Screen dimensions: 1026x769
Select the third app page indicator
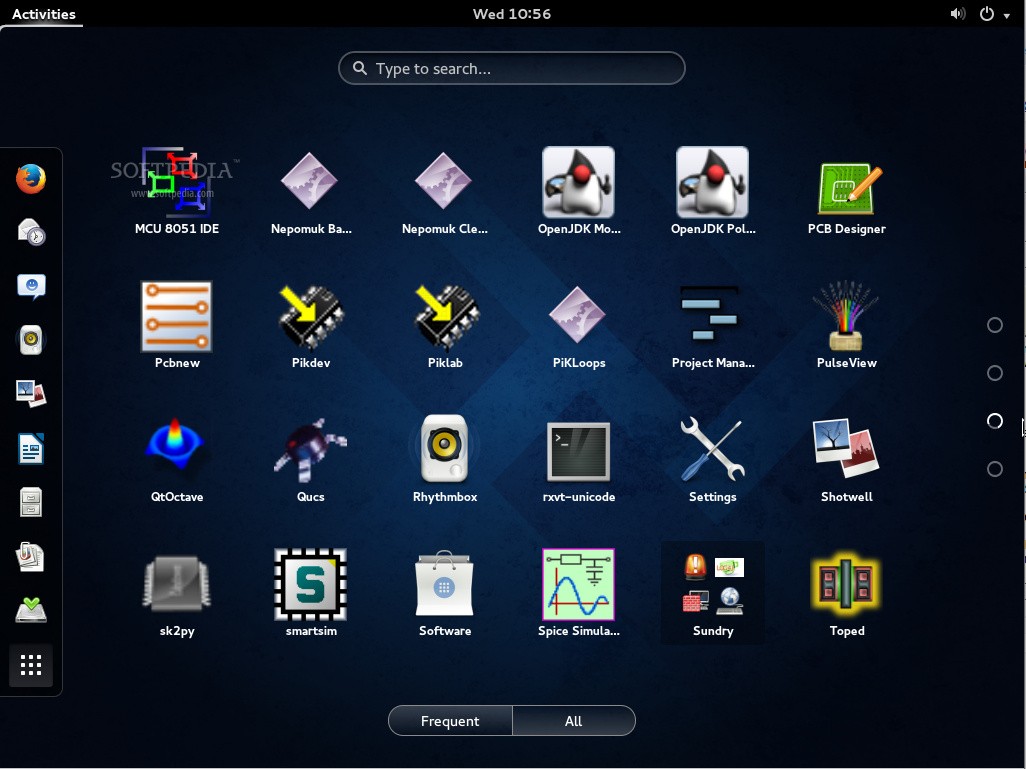pos(995,421)
